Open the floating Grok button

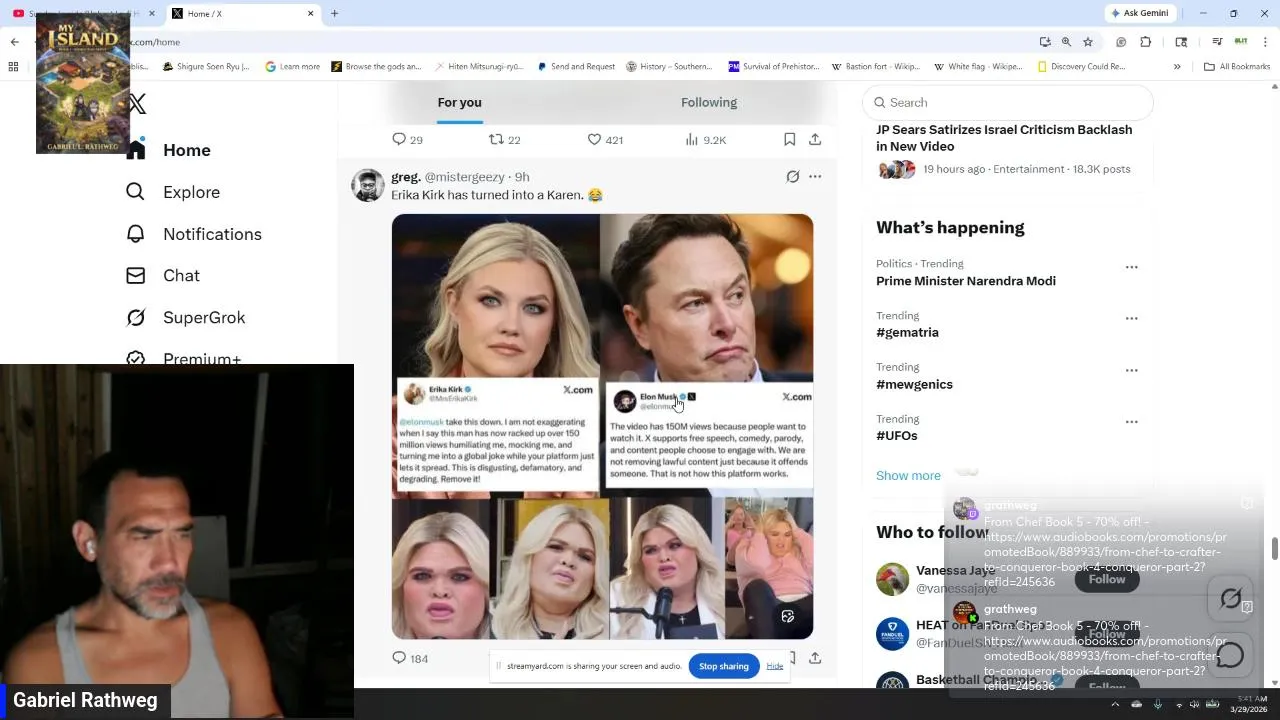tap(1231, 598)
